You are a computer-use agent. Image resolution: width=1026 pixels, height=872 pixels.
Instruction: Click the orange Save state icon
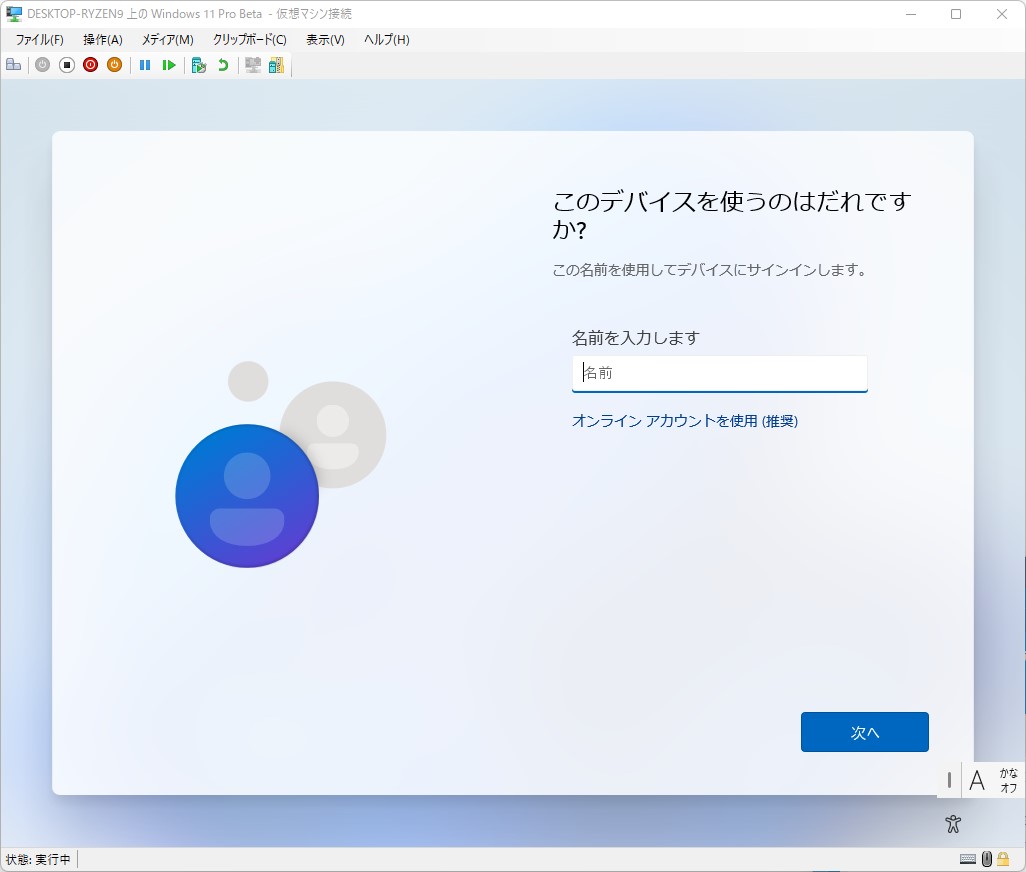pyautogui.click(x=114, y=64)
